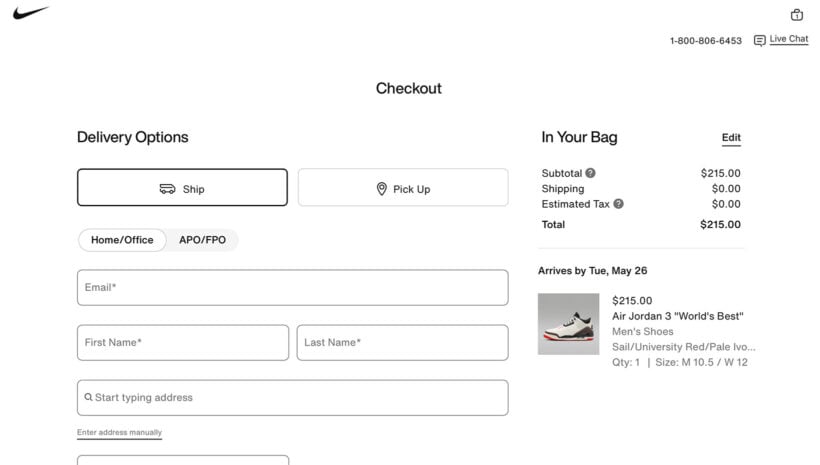Click the Sail/University Red color description

click(684, 347)
